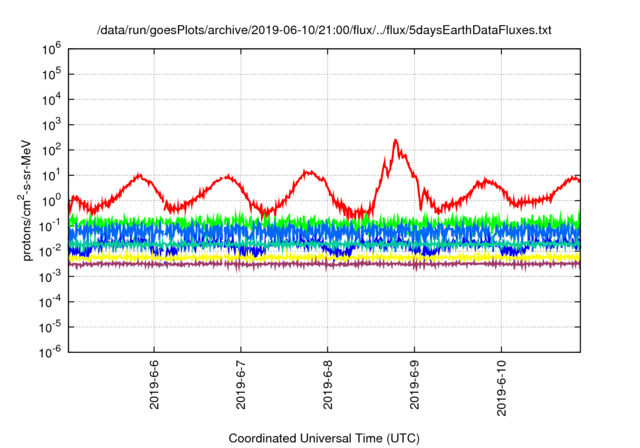Click the Coordinated Universal Time (UTC) axis title

[324, 439]
